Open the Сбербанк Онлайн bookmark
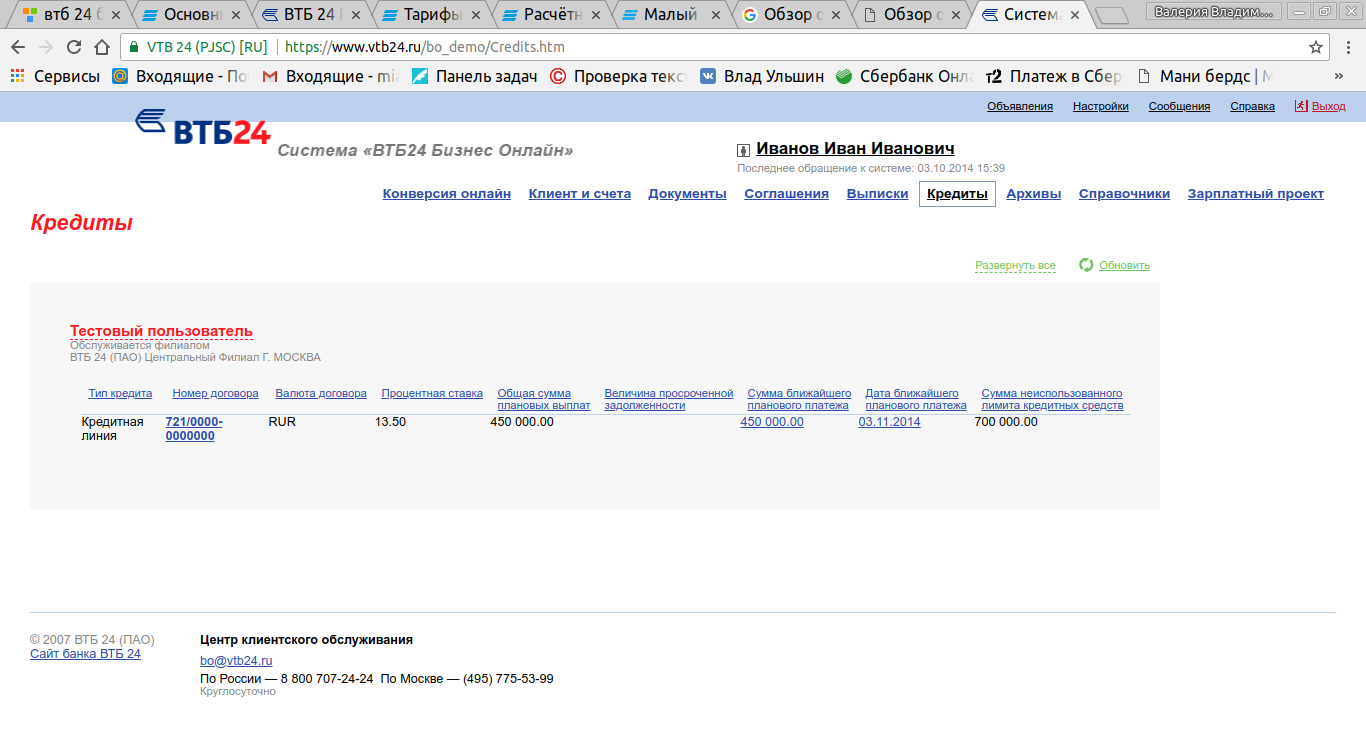Viewport: 1366px width, 738px height. 904,76
